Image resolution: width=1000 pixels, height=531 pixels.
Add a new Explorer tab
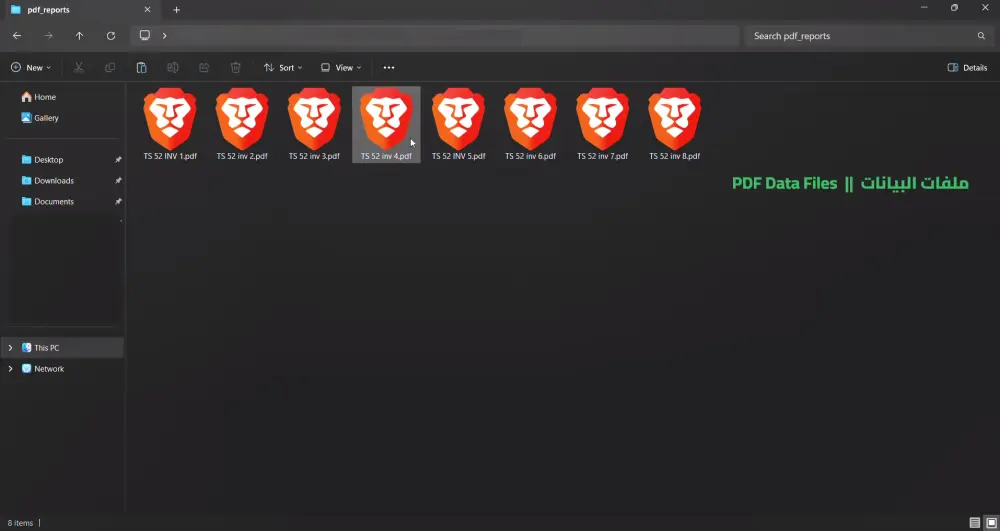(x=177, y=10)
